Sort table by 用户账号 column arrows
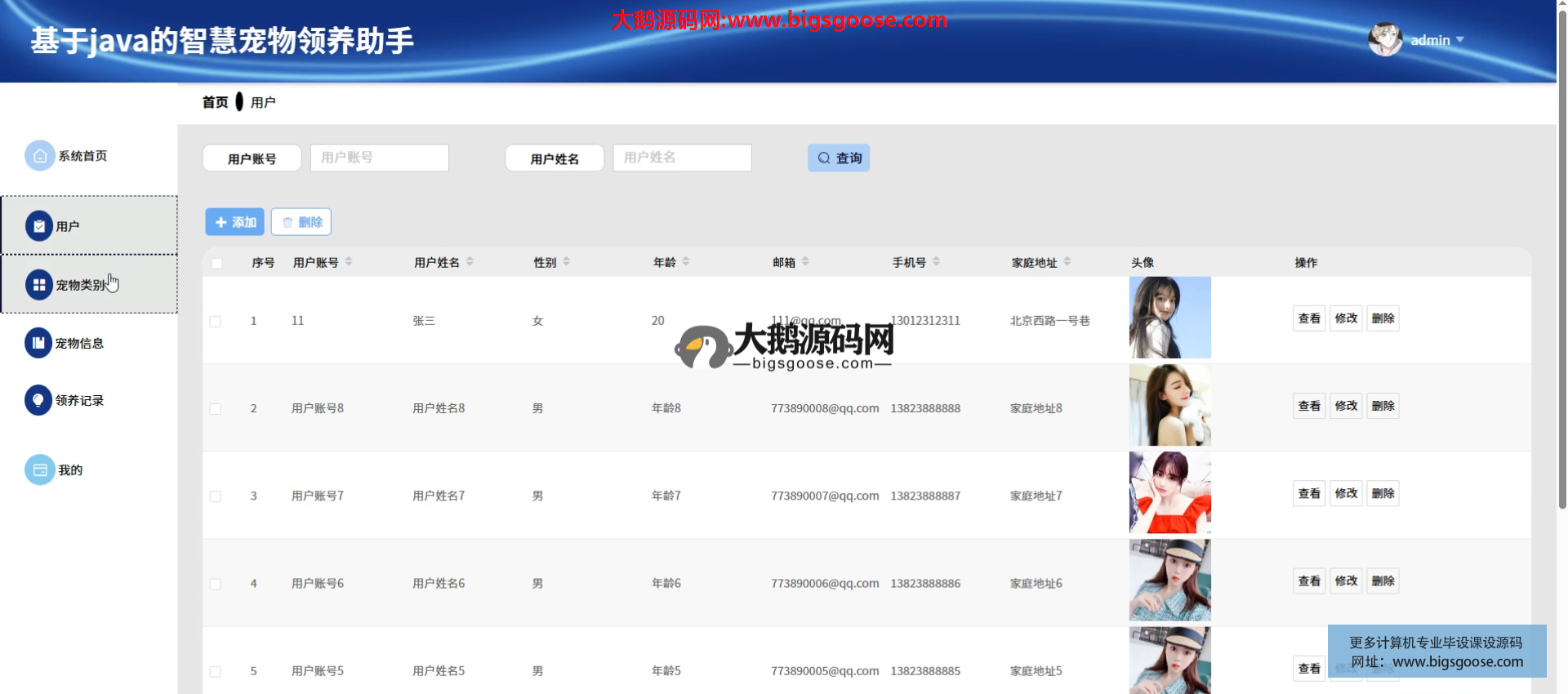 349,262
